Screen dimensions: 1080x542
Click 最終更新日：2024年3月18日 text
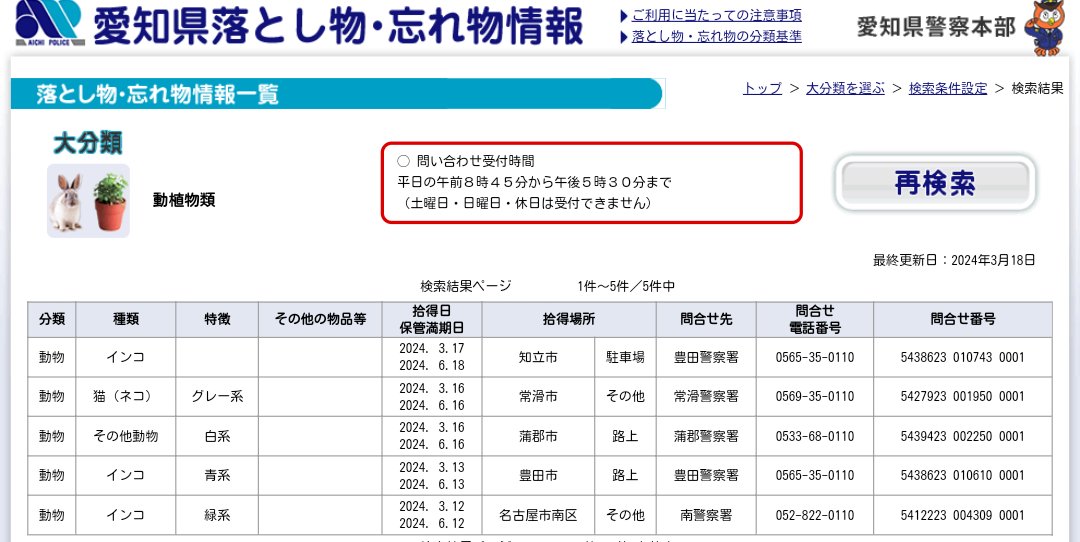pyautogui.click(x=954, y=260)
